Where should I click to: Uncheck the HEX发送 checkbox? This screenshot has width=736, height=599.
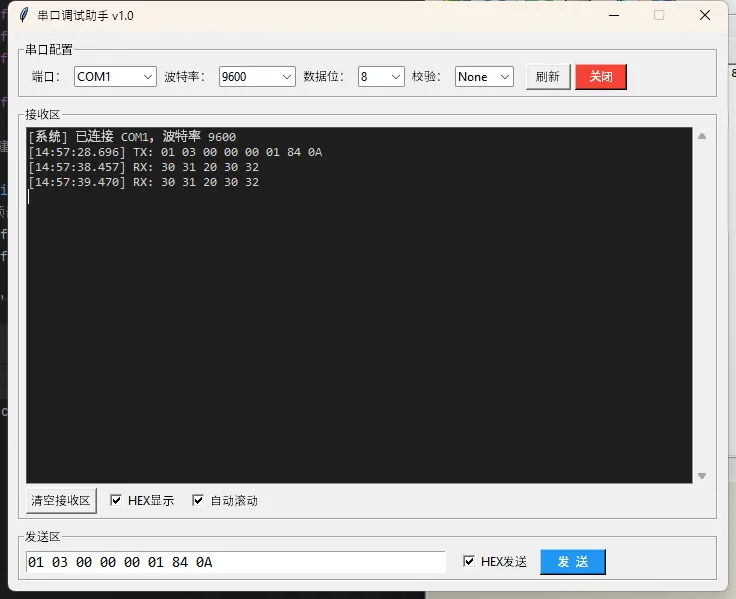point(469,562)
